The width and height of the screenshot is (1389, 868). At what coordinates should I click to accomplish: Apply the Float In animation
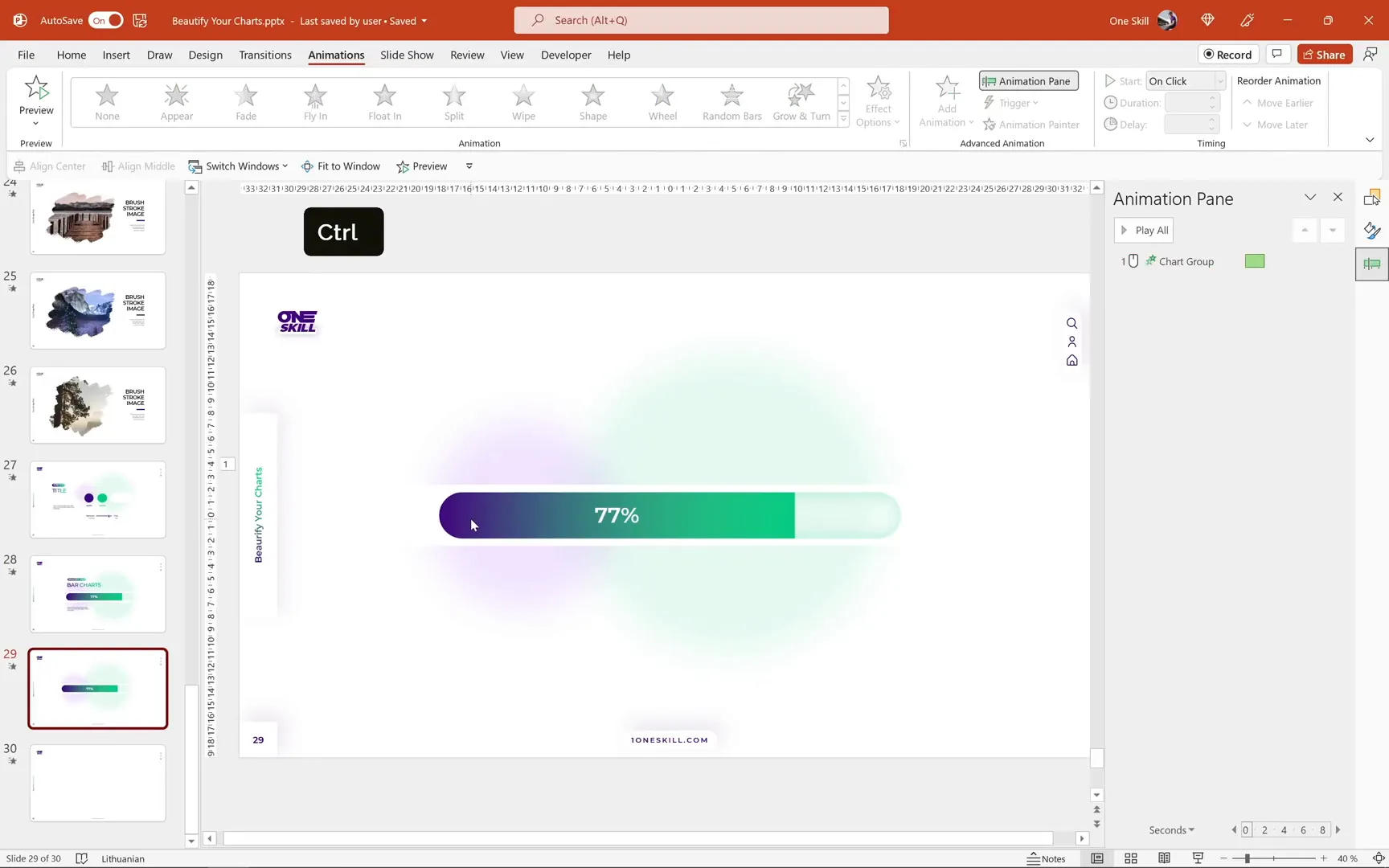tap(385, 102)
